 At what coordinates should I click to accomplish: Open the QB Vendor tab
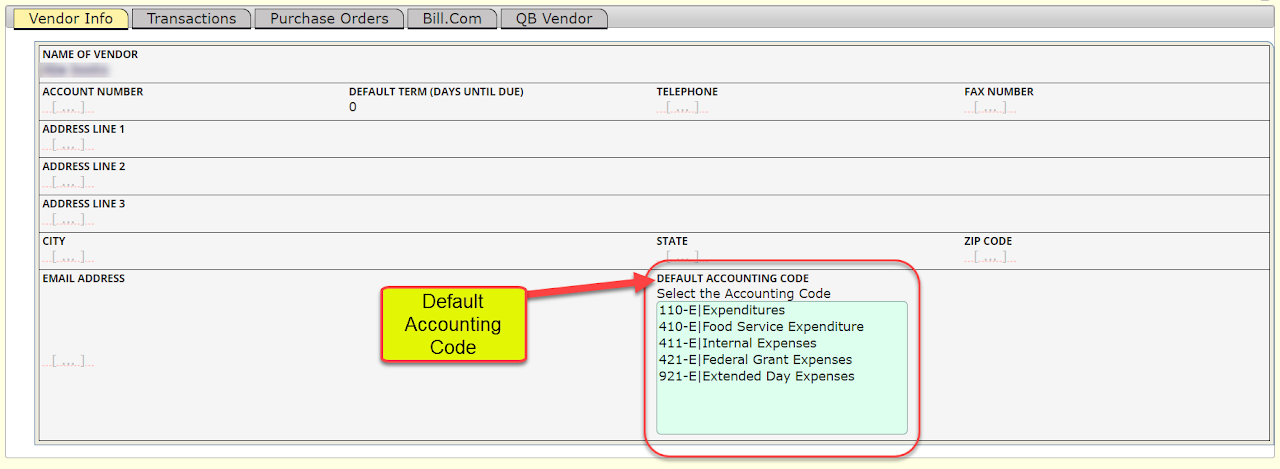(554, 19)
